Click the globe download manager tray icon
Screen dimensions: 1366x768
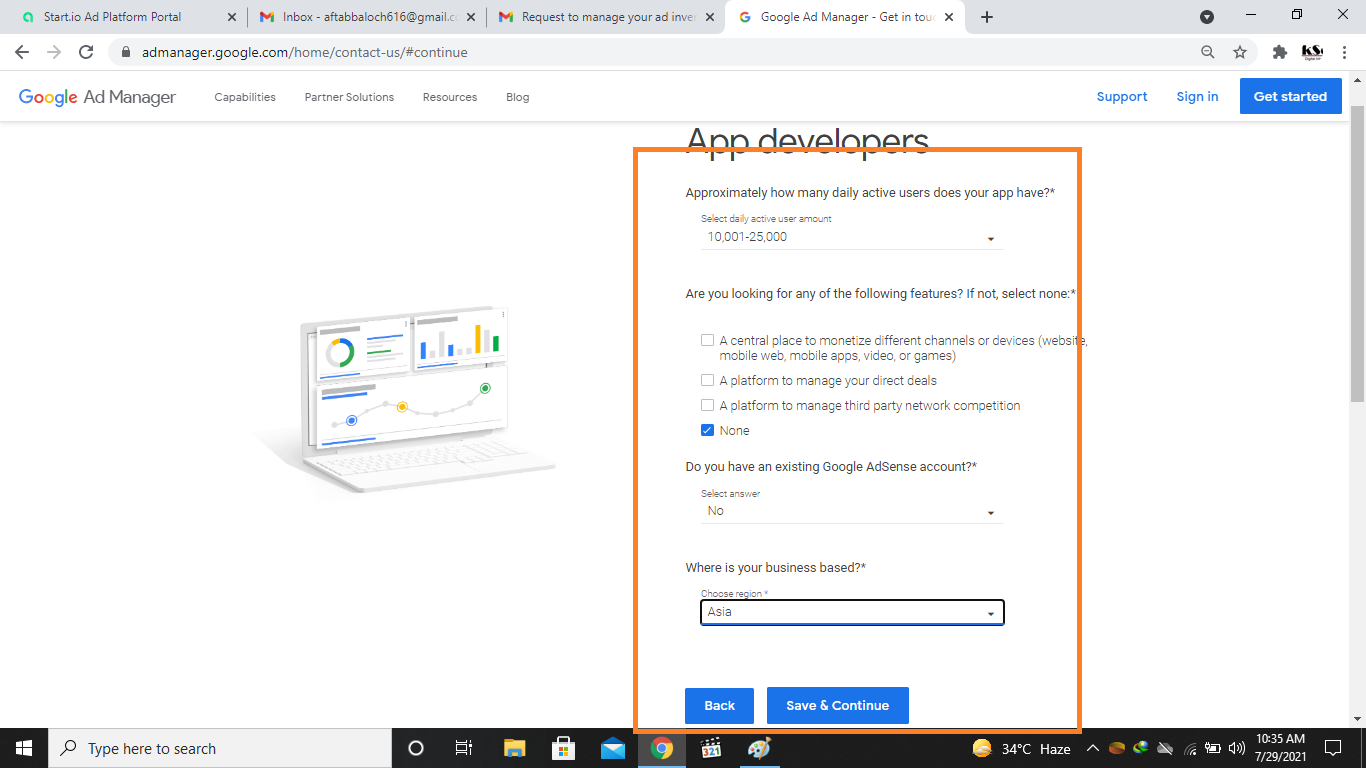tap(1141, 748)
